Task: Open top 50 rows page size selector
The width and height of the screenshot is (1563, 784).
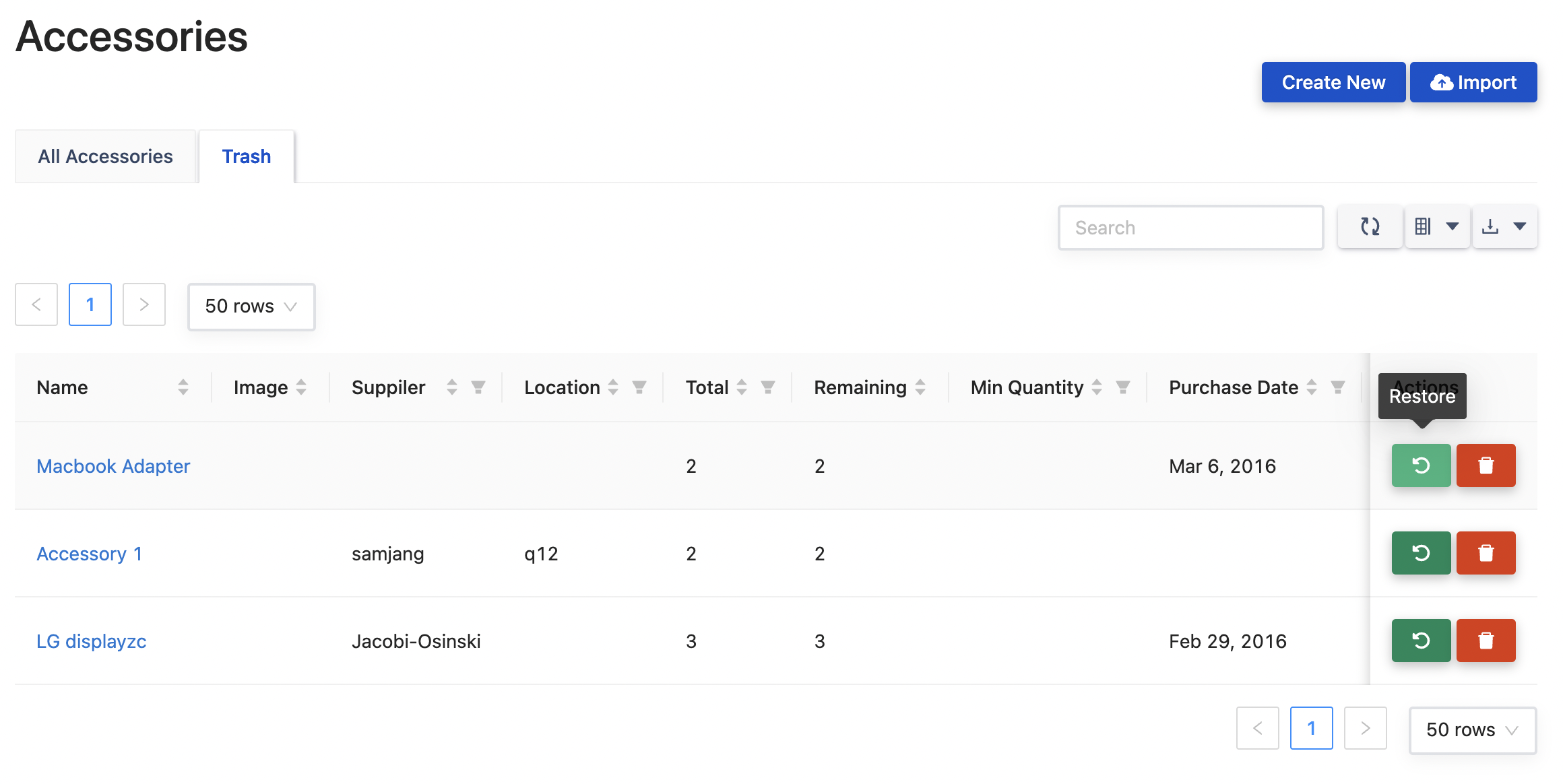Action: (x=251, y=306)
